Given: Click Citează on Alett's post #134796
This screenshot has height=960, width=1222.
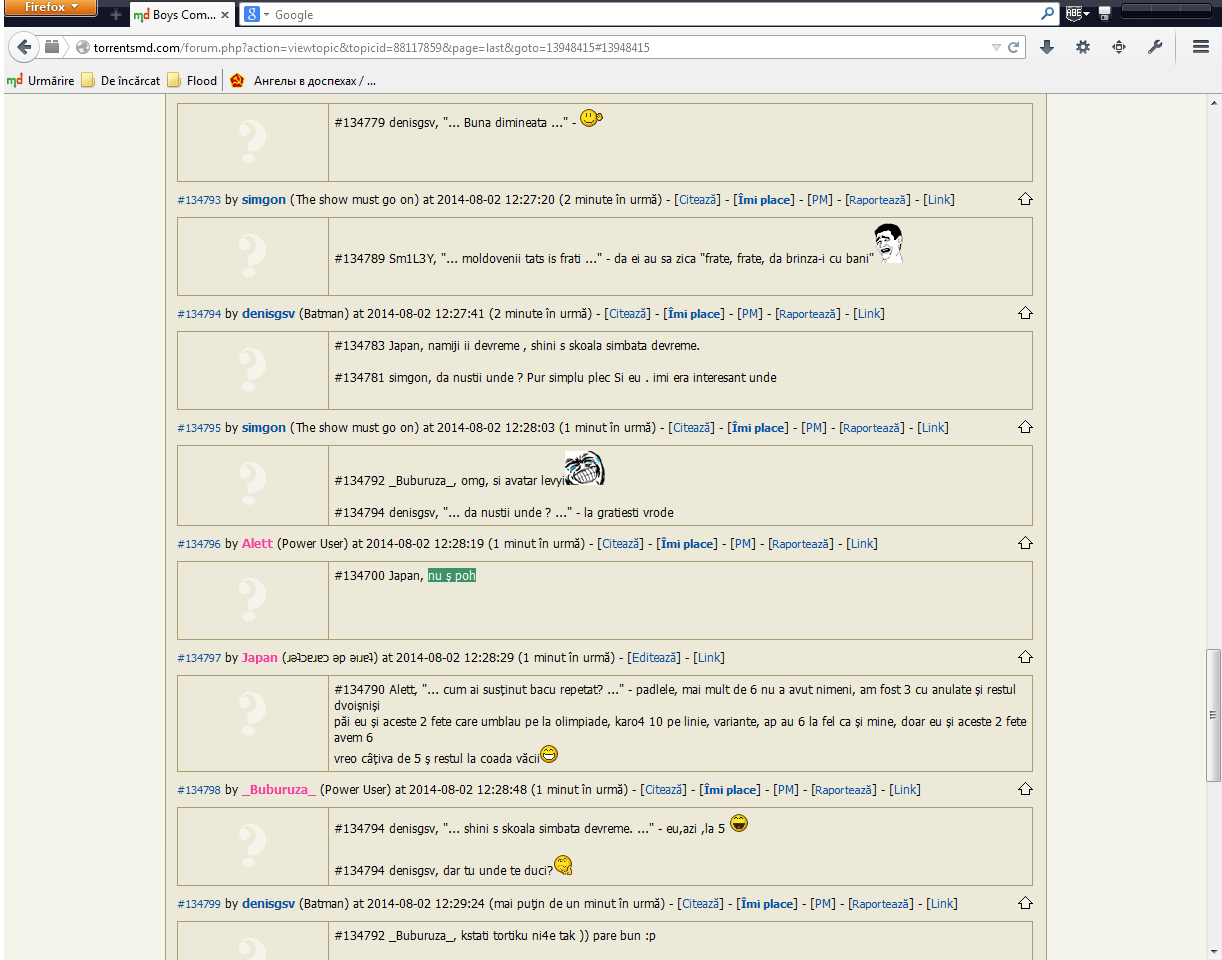Looking at the screenshot, I should (622, 544).
